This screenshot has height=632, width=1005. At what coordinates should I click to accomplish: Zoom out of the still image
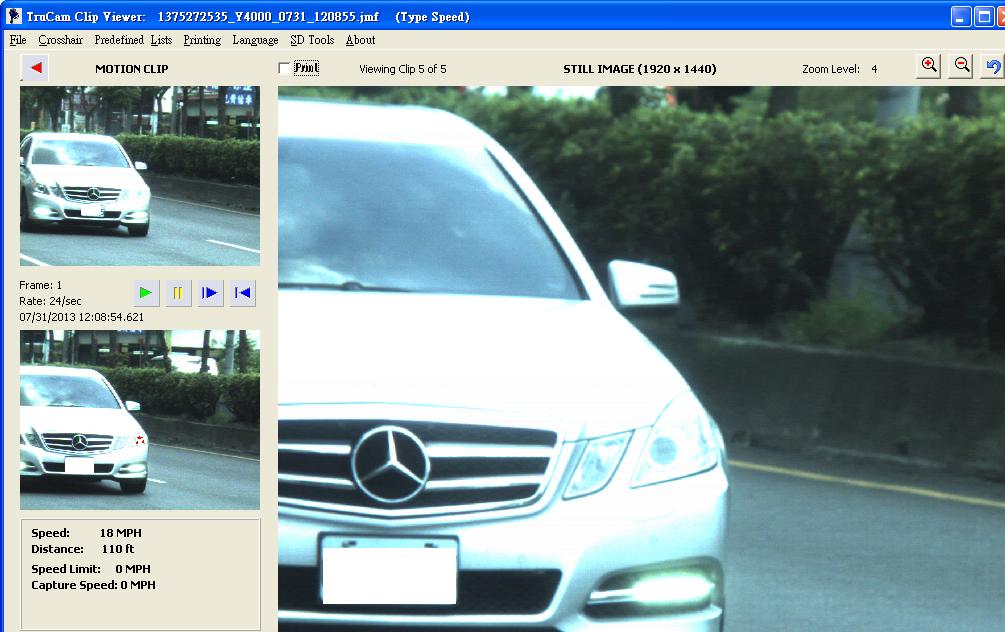click(961, 66)
